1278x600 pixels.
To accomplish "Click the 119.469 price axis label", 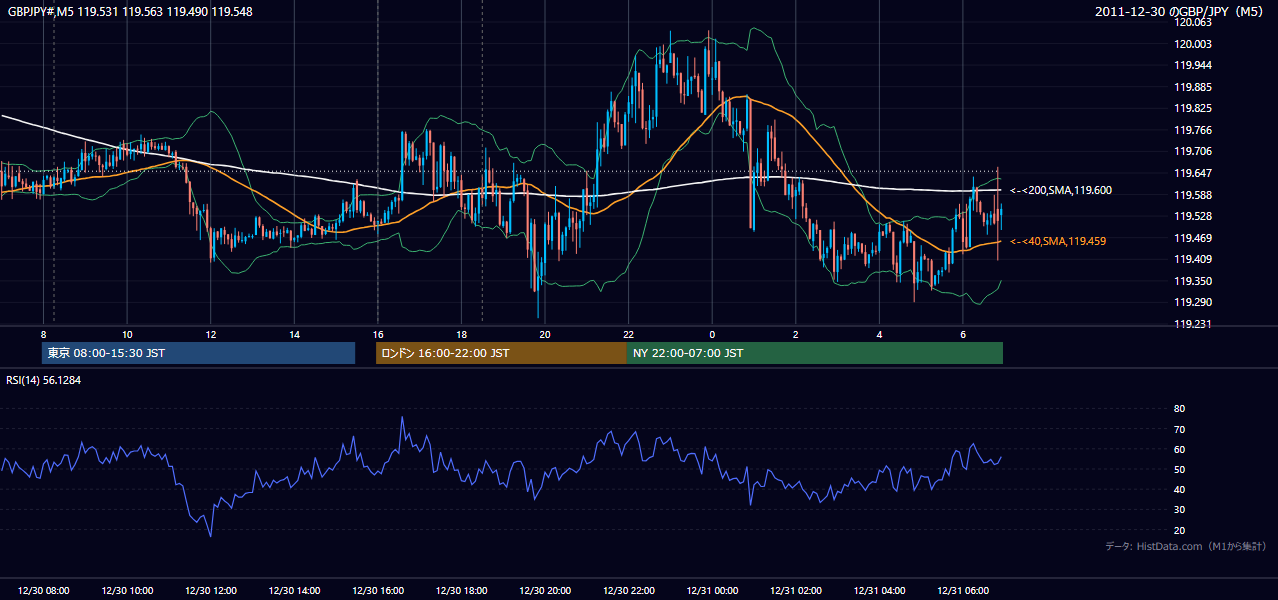I will (x=1194, y=238).
